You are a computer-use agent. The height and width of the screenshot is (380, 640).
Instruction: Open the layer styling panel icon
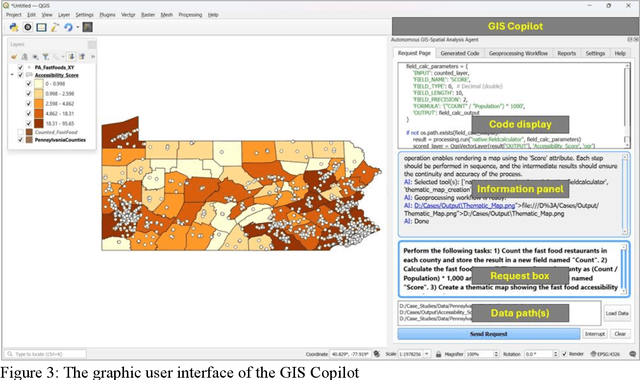point(14,57)
